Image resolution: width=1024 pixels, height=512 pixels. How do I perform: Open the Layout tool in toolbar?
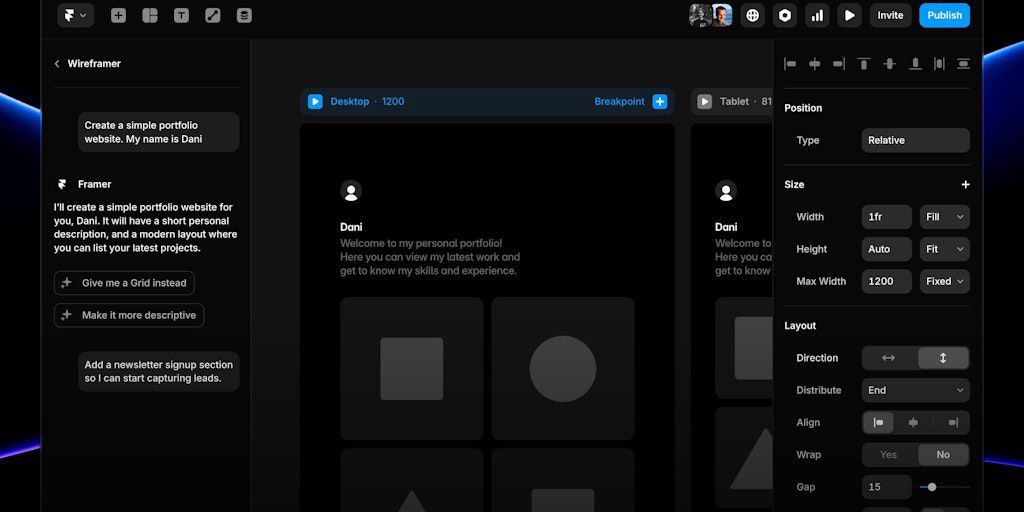tap(150, 16)
